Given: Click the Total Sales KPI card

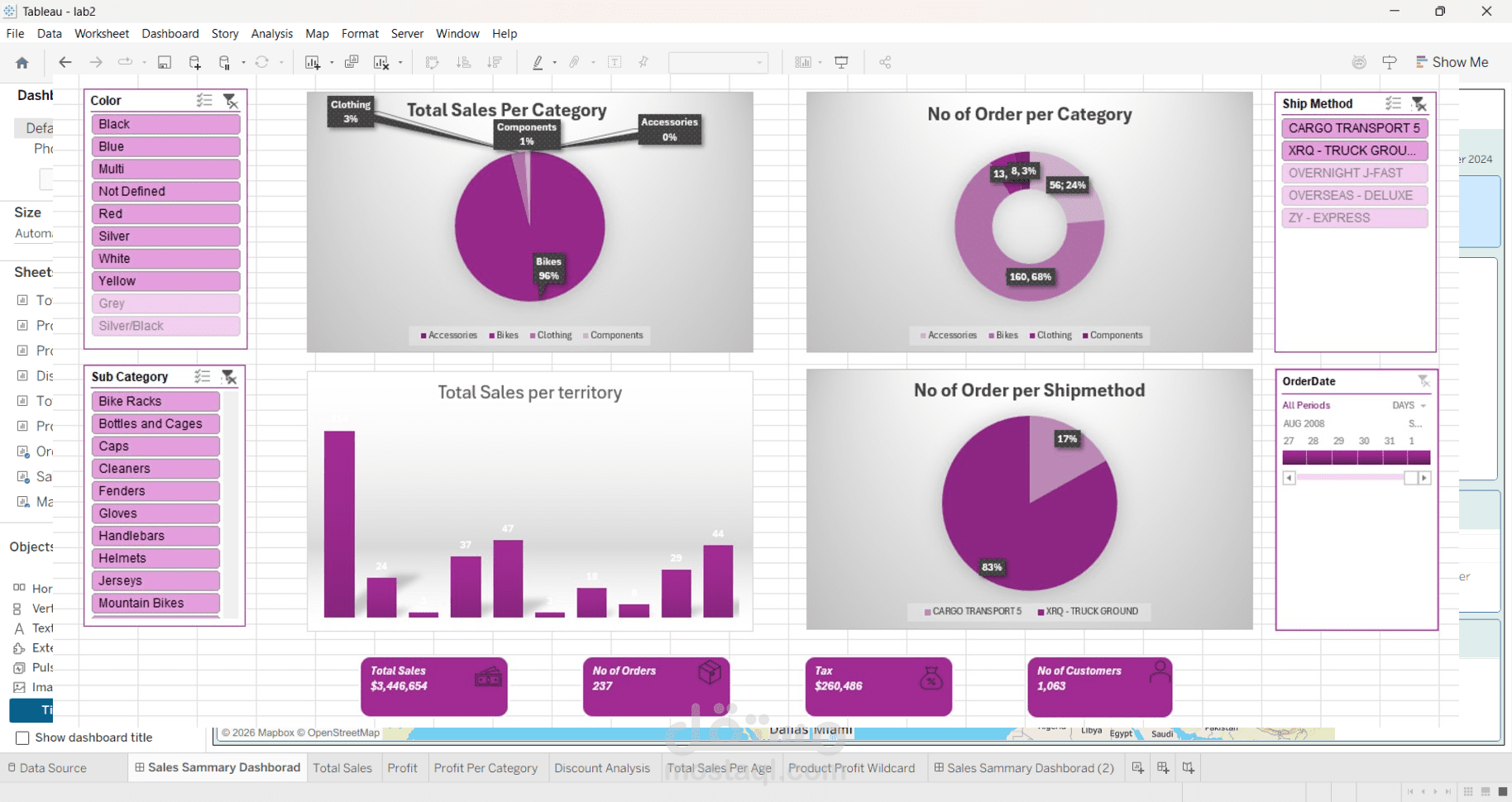Looking at the screenshot, I should click(434, 686).
